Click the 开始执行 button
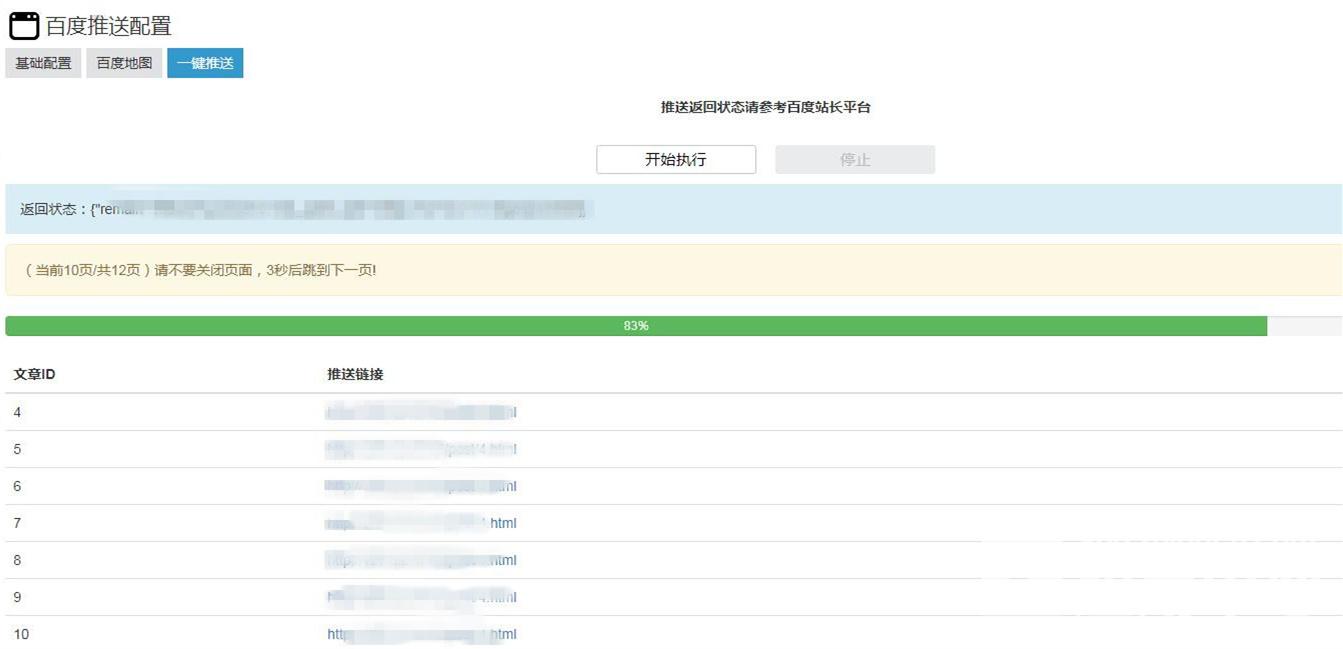Screen dimensions: 1343x649 point(676,158)
